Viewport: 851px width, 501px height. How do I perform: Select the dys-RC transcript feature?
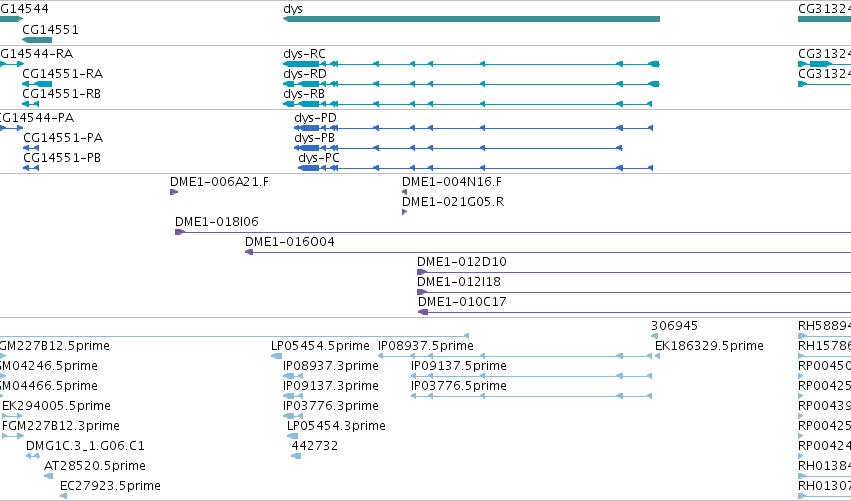pos(471,64)
